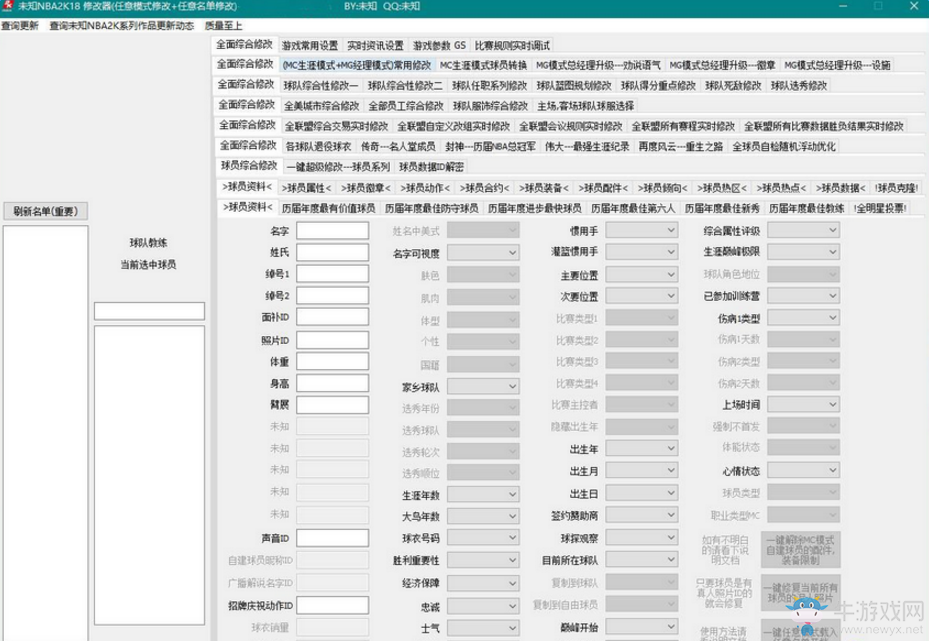Select the 历届年度最佳新秀 tab
Image resolution: width=929 pixels, height=641 pixels.
(722, 208)
